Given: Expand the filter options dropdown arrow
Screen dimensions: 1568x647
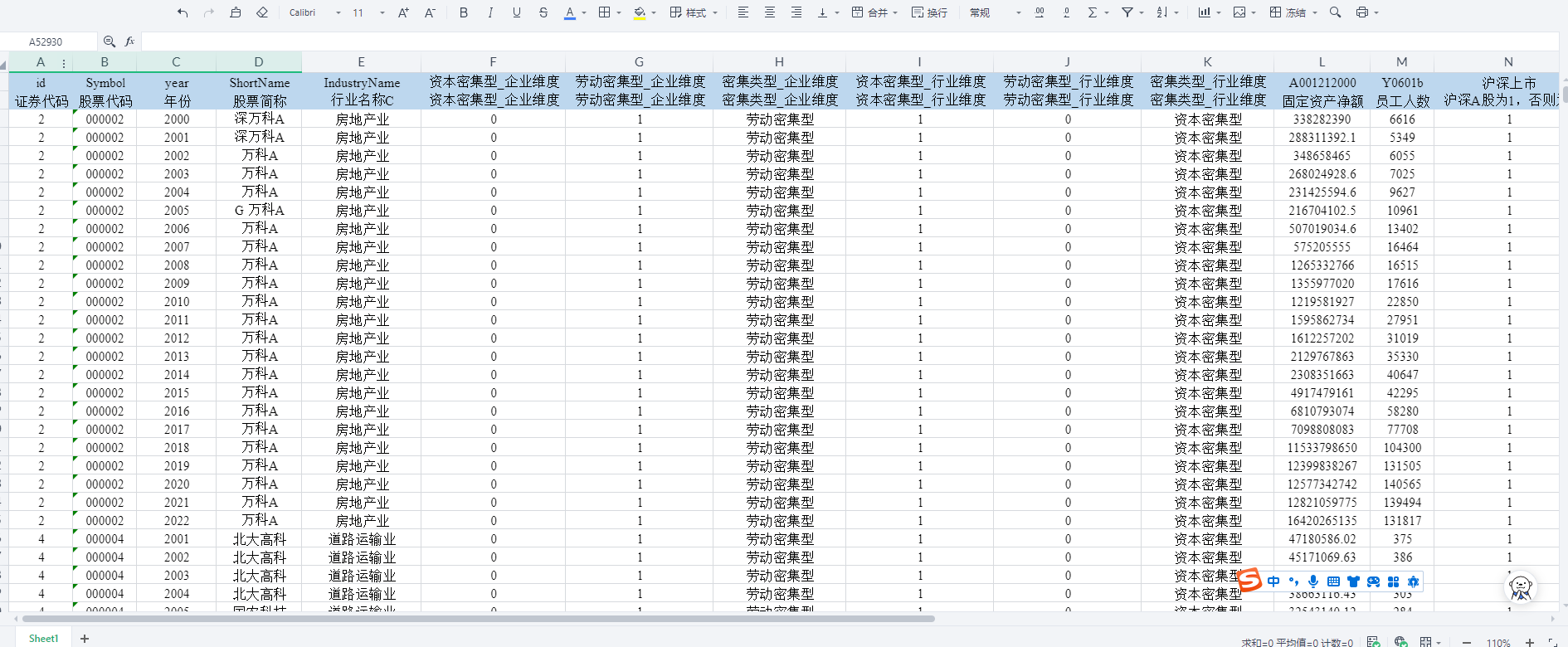Looking at the screenshot, I should 1142,13.
